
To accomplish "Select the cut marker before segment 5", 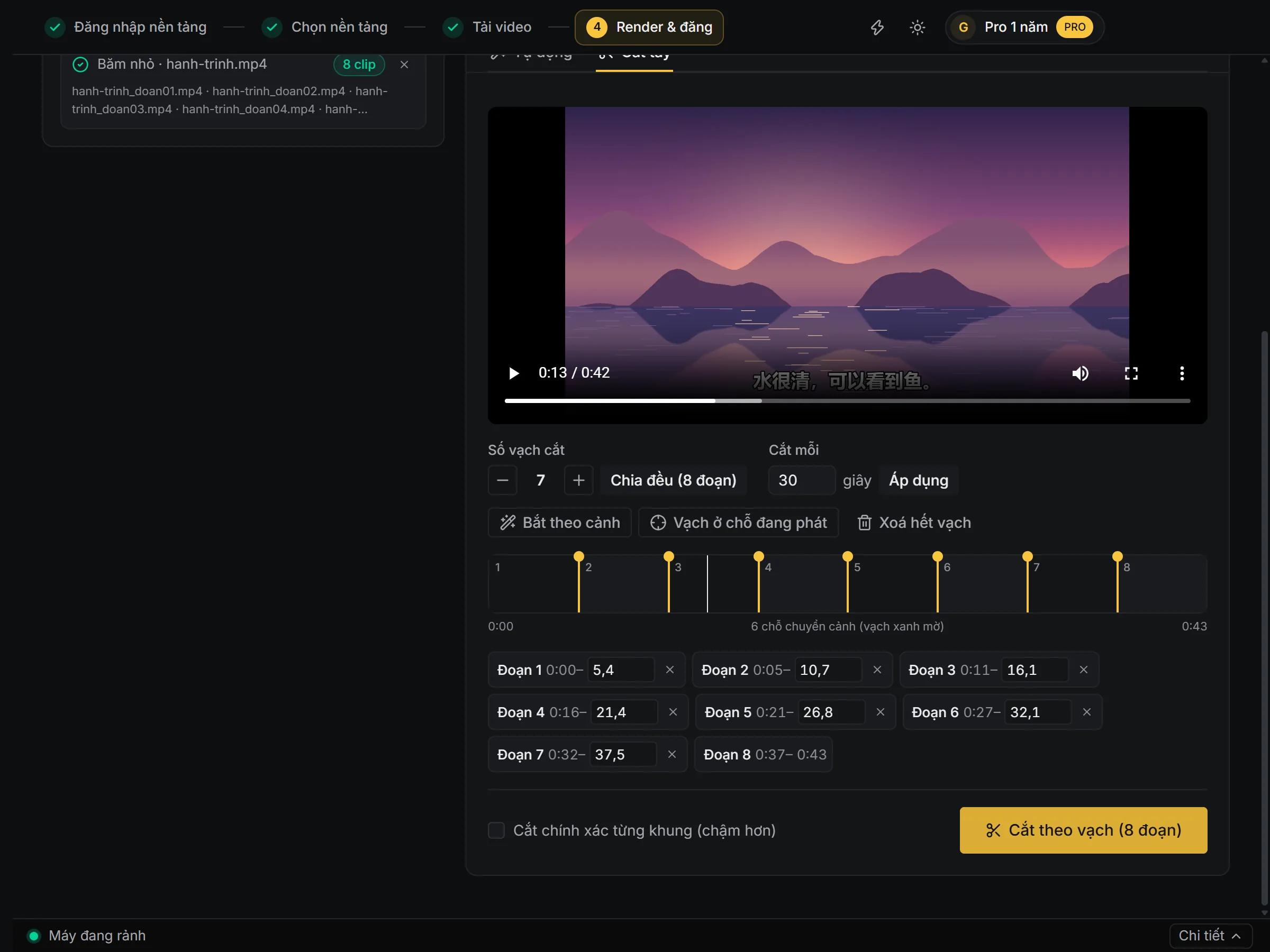I will pos(847,582).
